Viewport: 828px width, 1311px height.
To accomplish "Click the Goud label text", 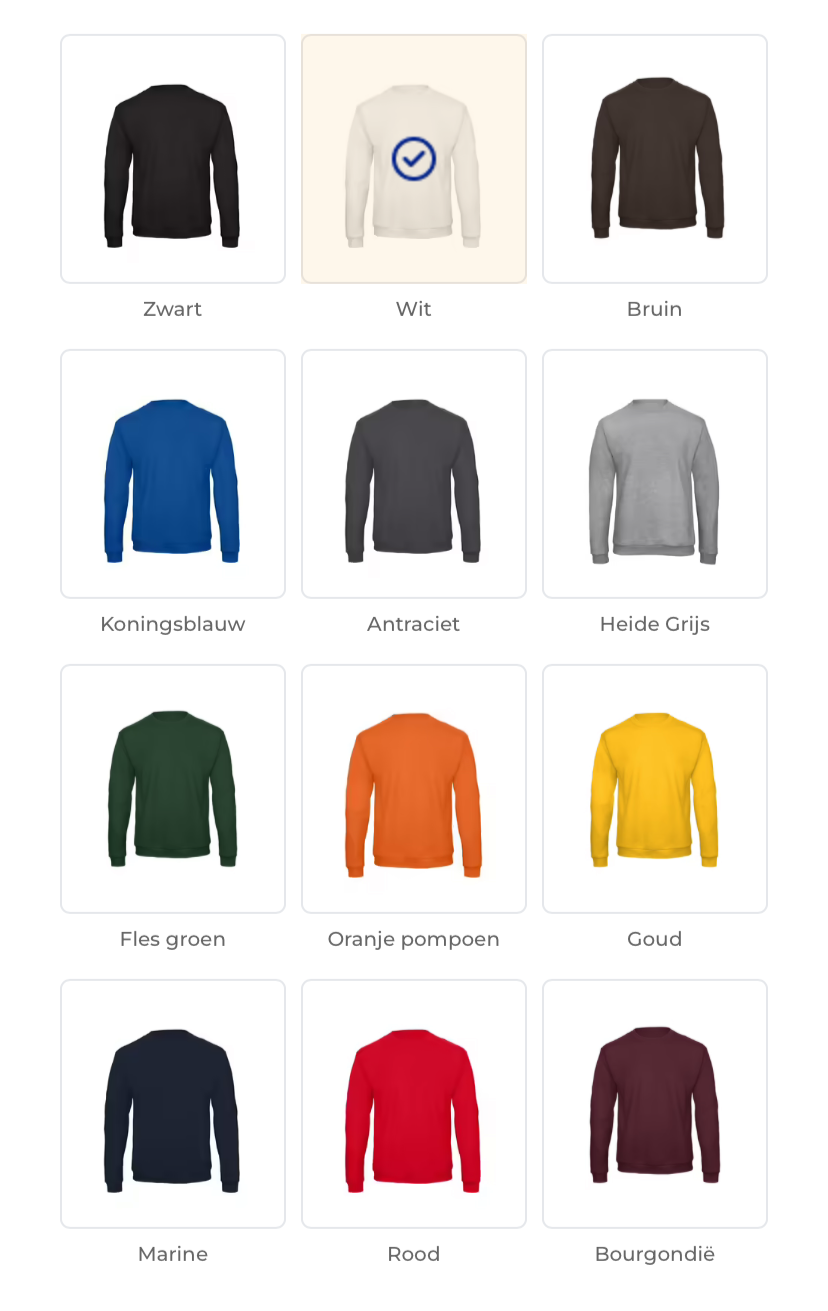I will [x=655, y=939].
